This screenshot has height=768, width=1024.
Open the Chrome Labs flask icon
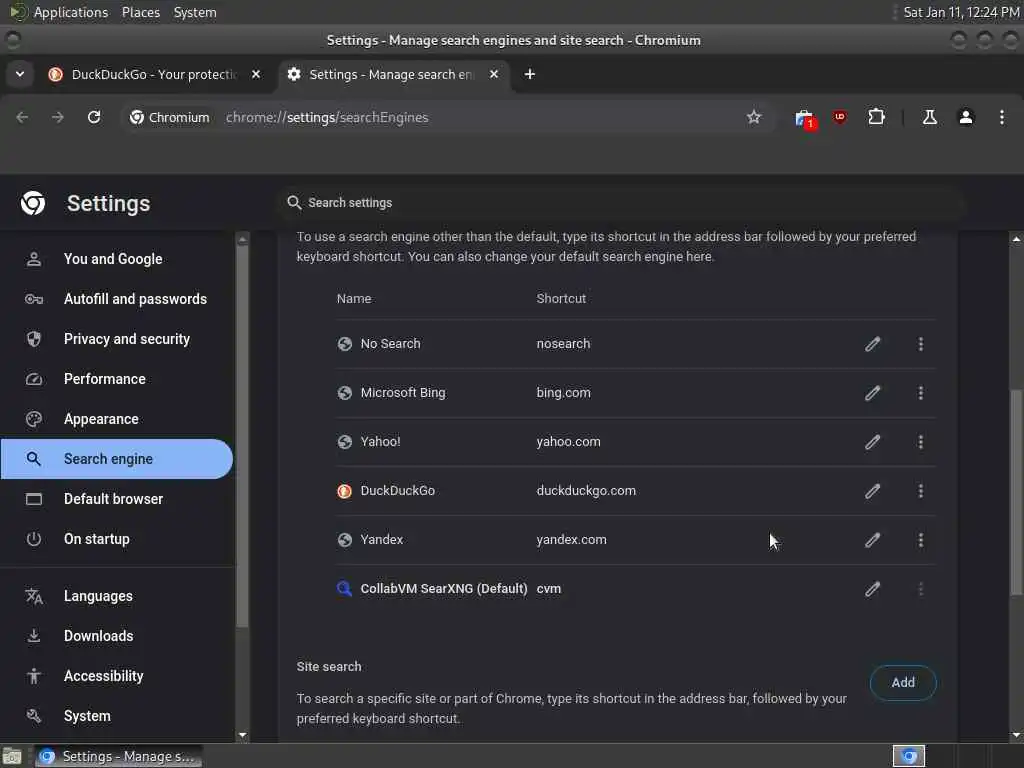[x=929, y=117]
